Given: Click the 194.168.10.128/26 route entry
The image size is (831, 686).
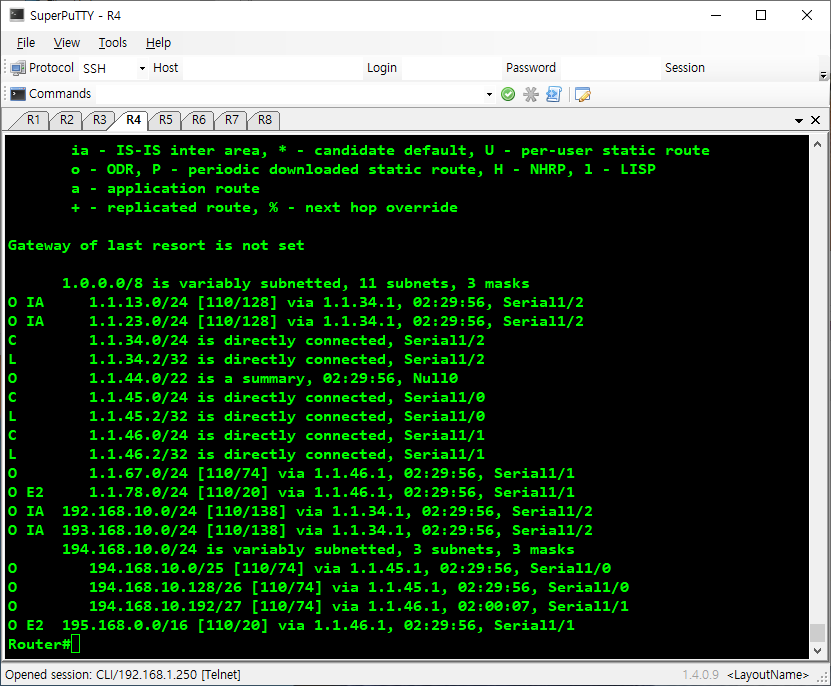Looking at the screenshot, I should pyautogui.click(x=318, y=587).
